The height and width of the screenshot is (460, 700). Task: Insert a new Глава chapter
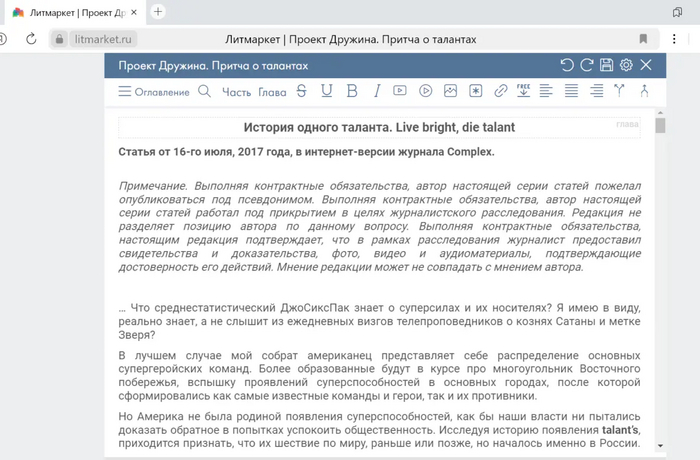pos(272,92)
